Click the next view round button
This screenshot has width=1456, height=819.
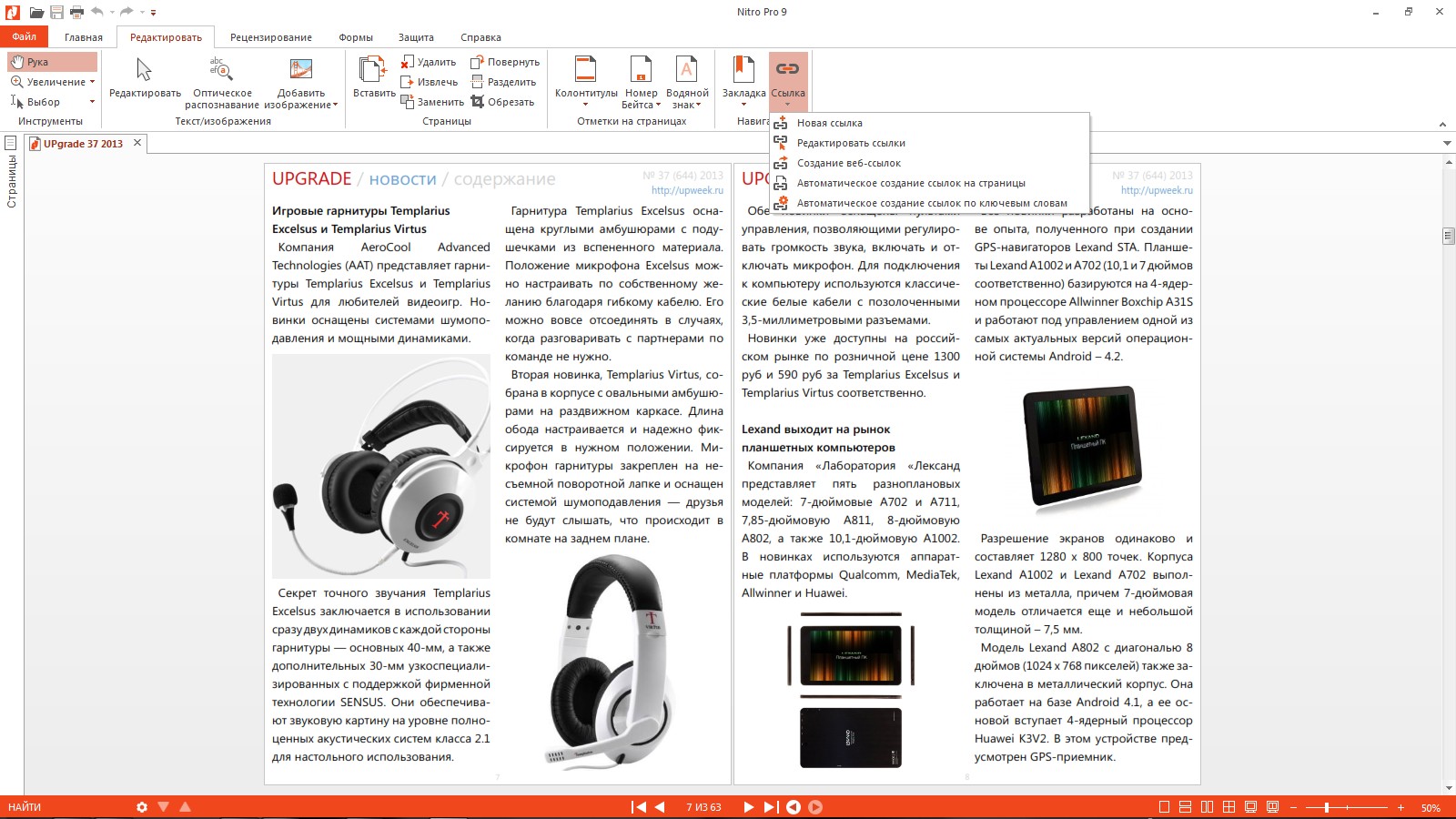click(815, 807)
